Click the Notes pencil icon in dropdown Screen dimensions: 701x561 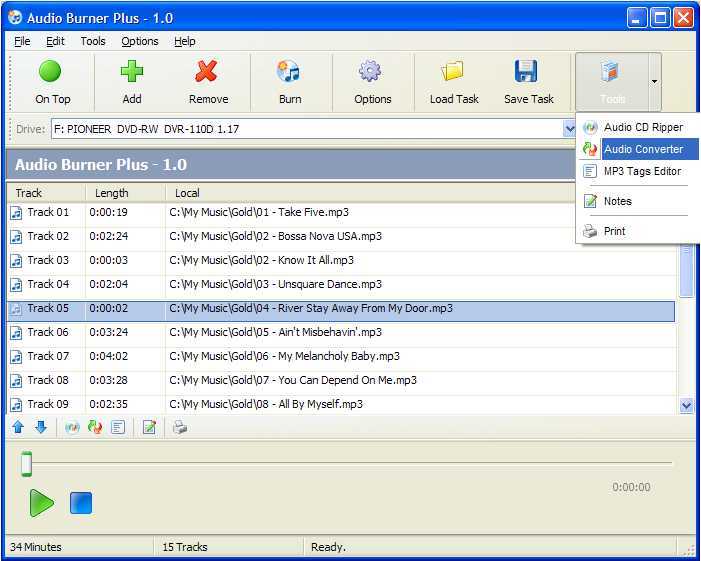coord(590,201)
